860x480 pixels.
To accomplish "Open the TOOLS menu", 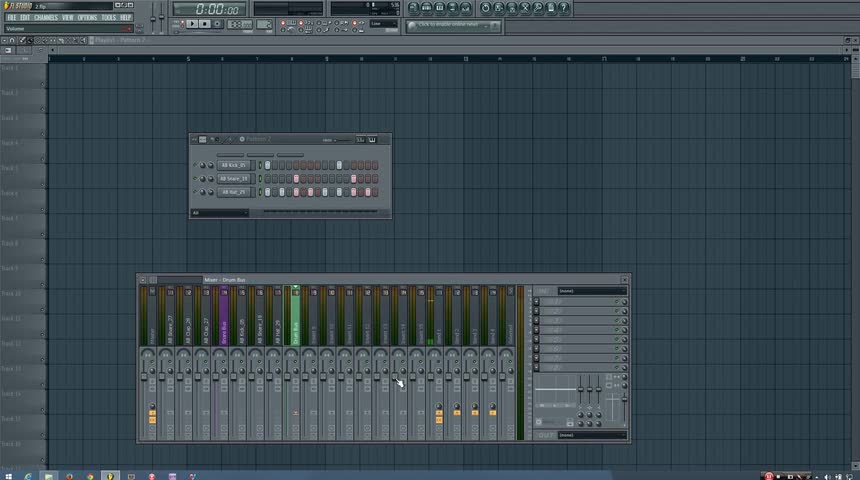I will (108, 17).
